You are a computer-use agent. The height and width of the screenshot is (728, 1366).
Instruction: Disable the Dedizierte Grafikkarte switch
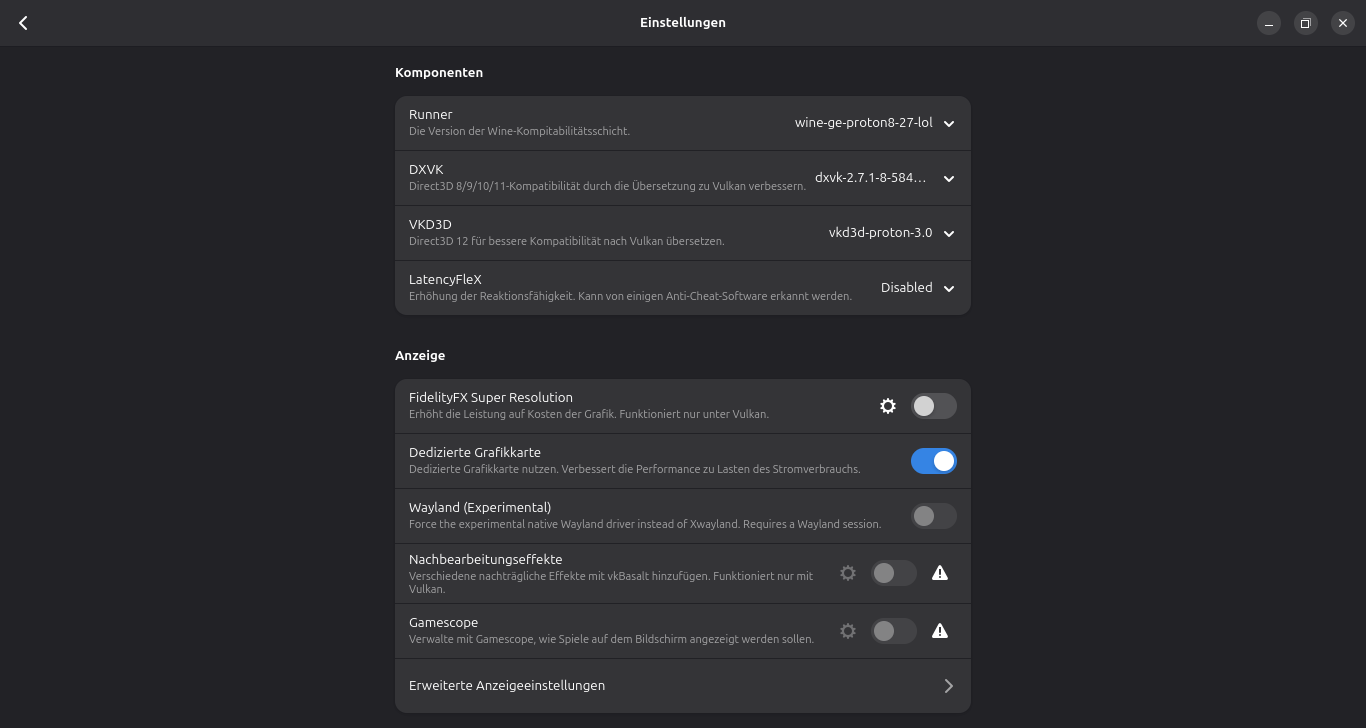click(933, 461)
